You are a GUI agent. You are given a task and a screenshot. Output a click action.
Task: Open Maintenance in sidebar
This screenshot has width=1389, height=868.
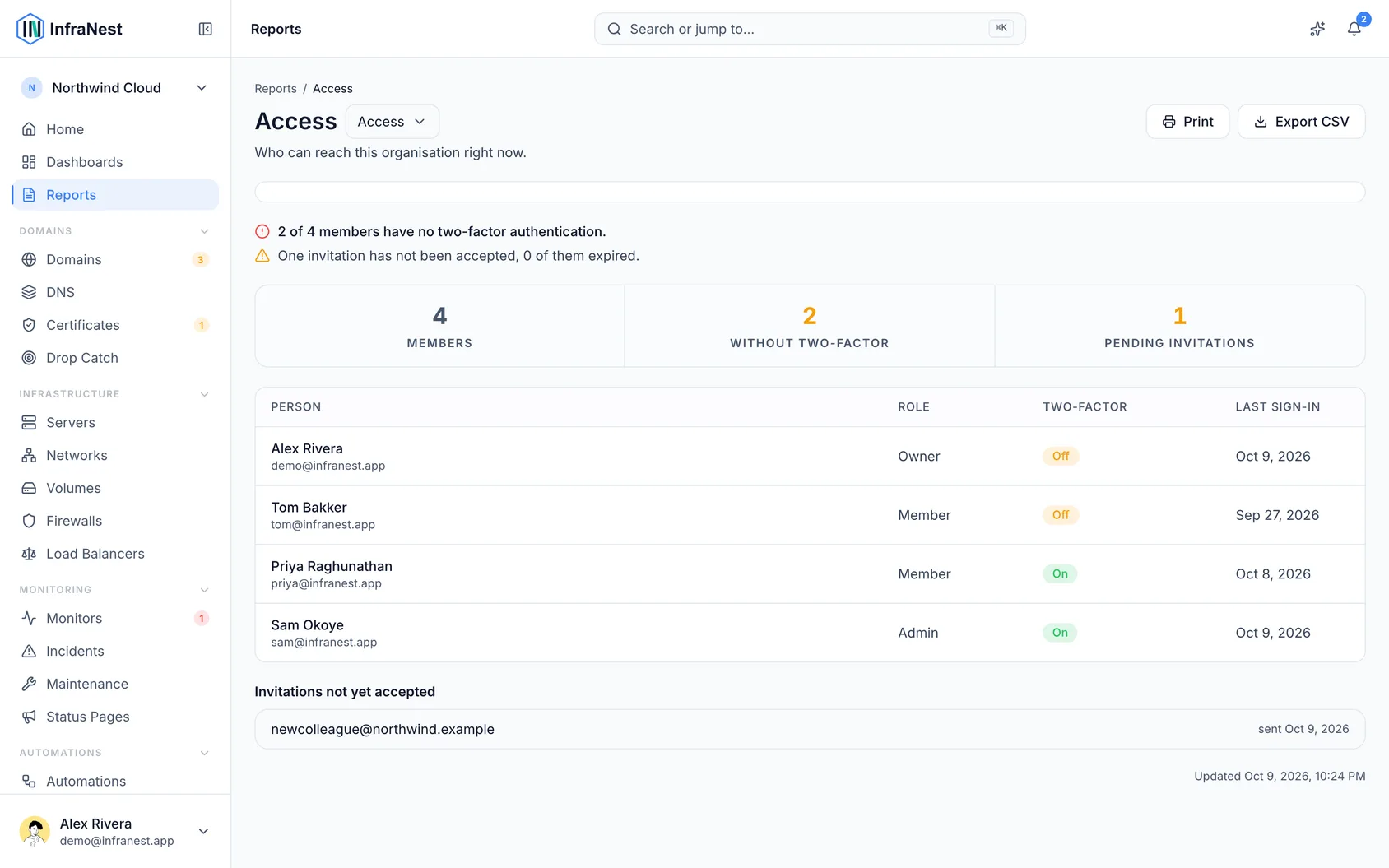[x=115, y=684]
